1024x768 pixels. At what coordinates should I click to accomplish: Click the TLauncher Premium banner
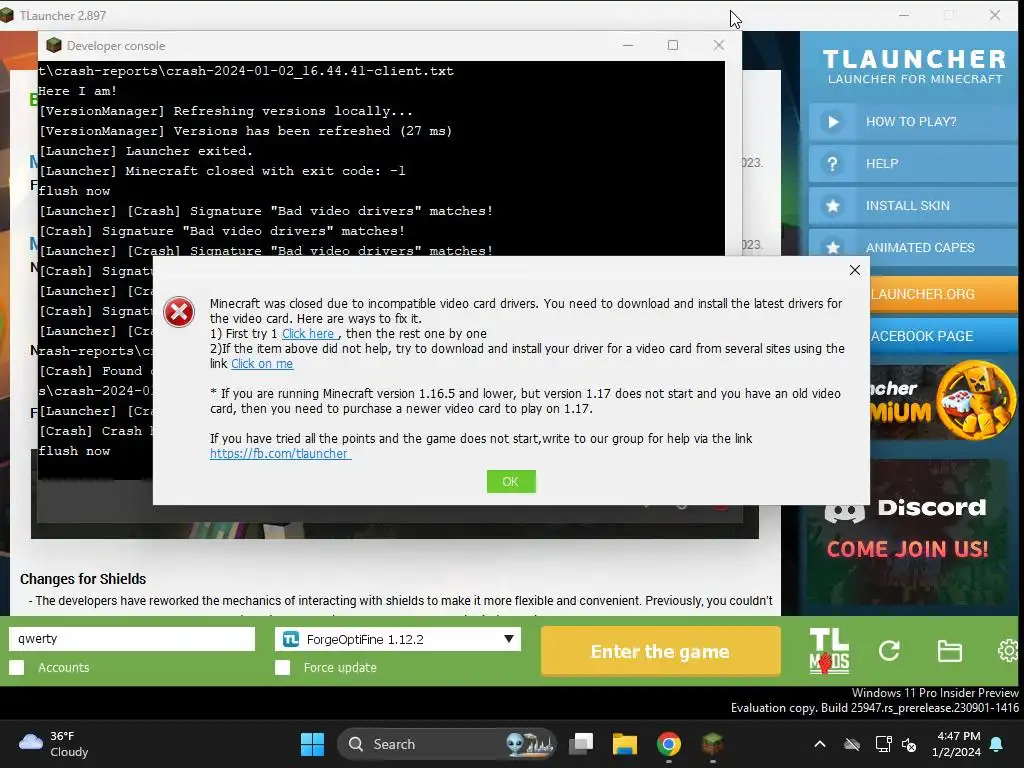pos(944,399)
